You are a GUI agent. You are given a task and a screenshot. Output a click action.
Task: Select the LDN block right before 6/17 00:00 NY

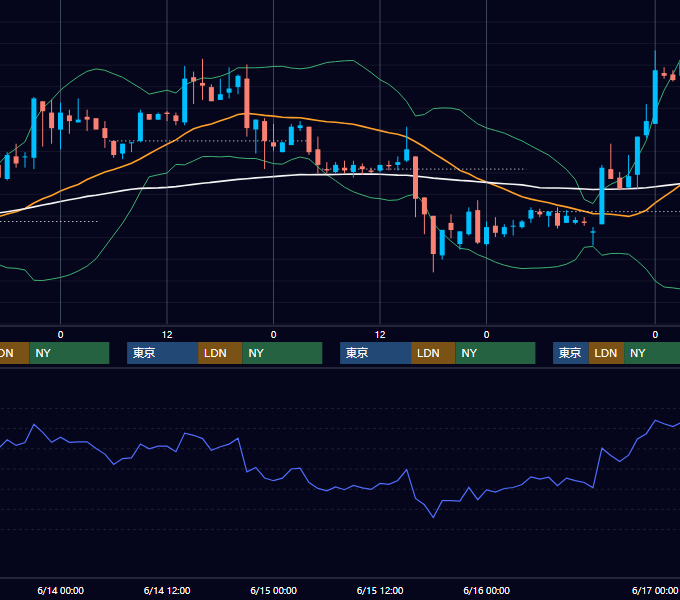click(x=606, y=353)
